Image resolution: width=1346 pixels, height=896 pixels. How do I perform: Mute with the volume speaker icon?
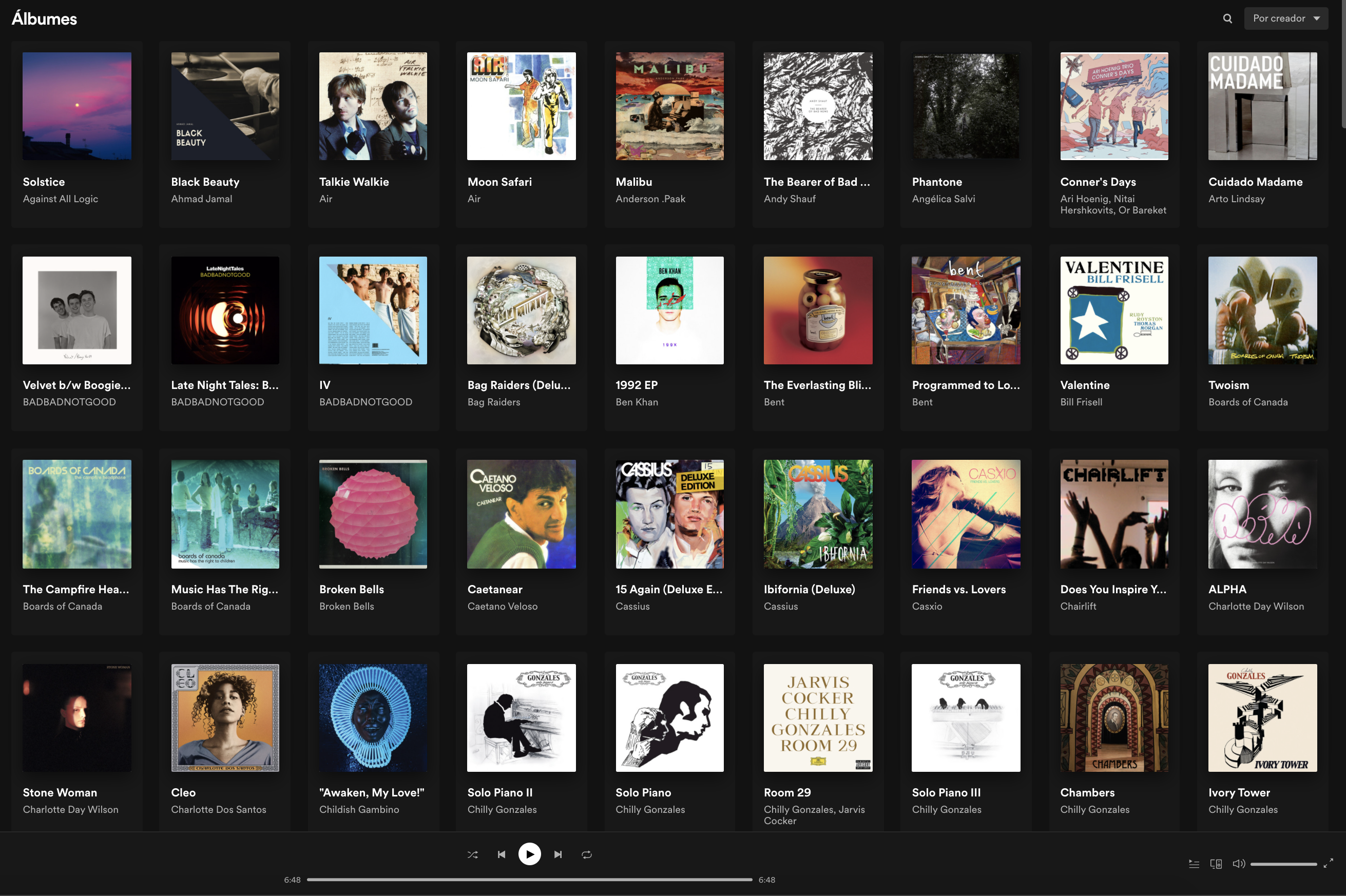[1238, 864]
